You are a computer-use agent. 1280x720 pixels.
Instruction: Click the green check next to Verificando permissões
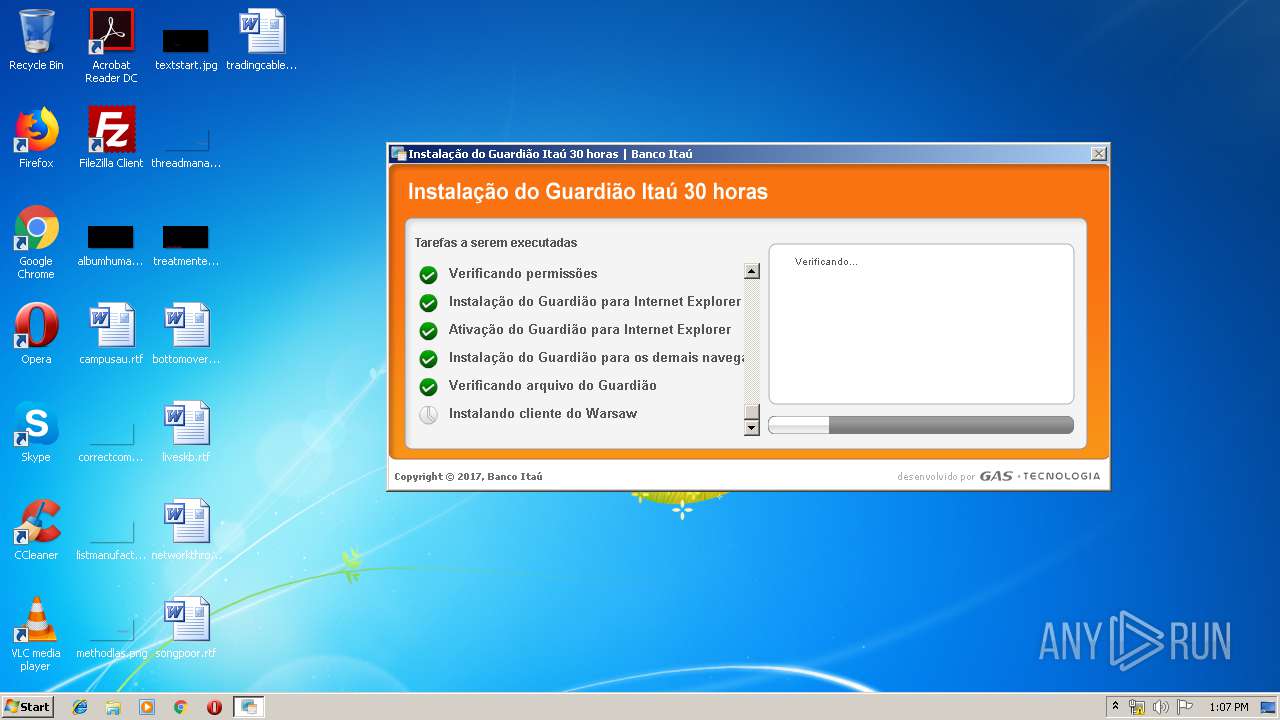click(x=428, y=275)
